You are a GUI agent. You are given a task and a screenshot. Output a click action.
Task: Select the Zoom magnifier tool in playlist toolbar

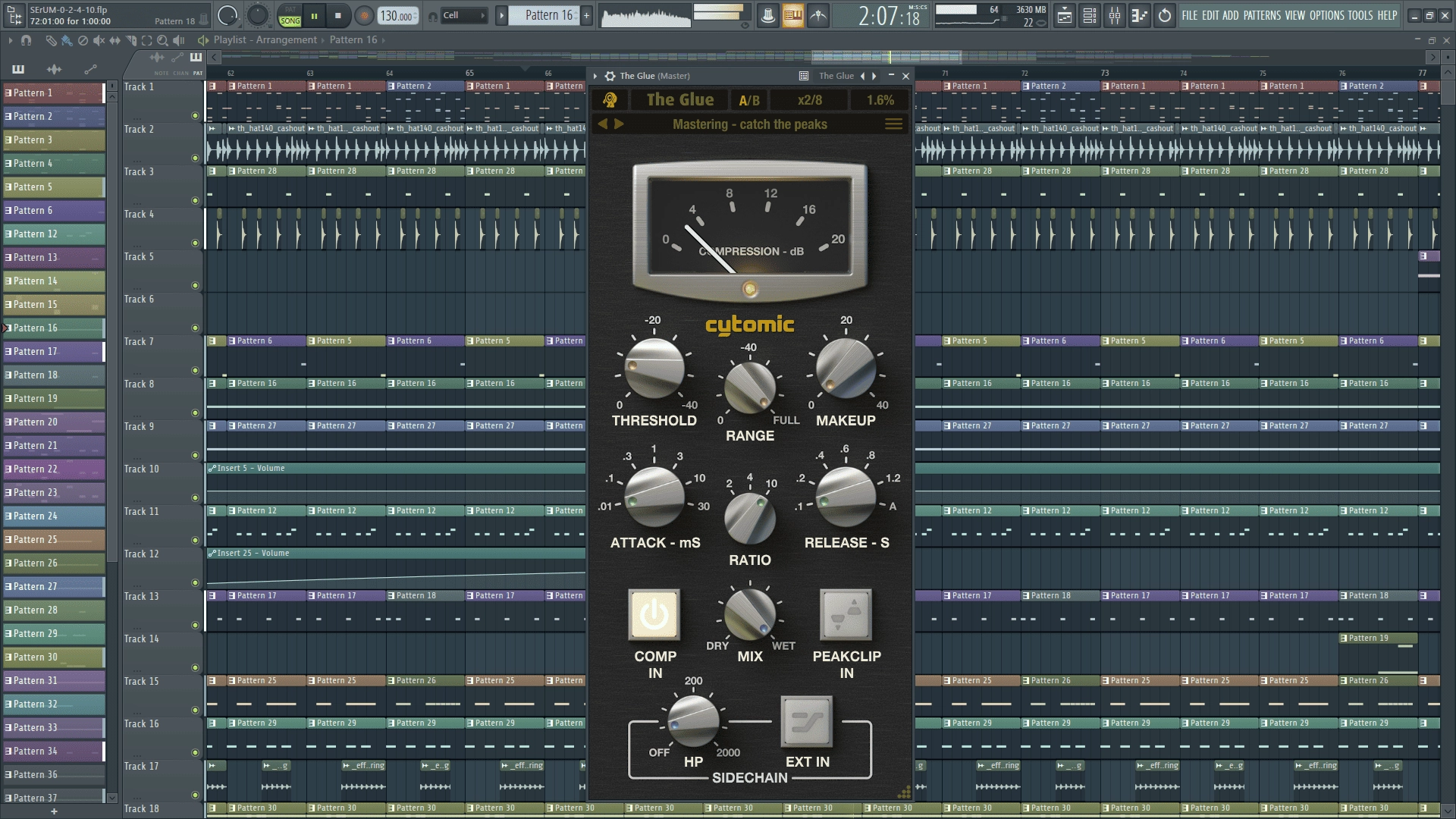[162, 40]
